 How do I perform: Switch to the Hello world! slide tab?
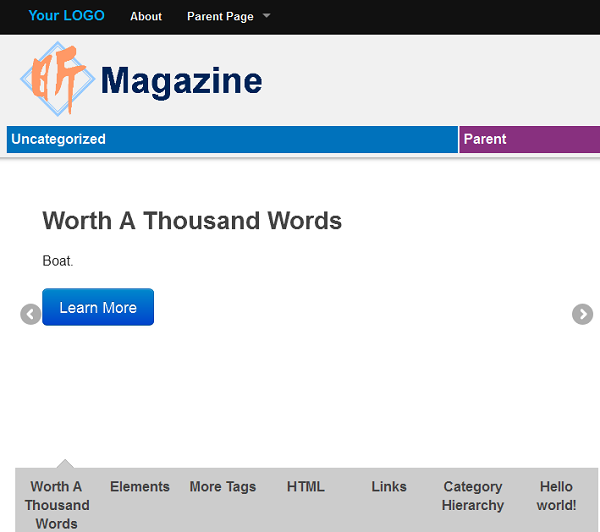[556, 496]
